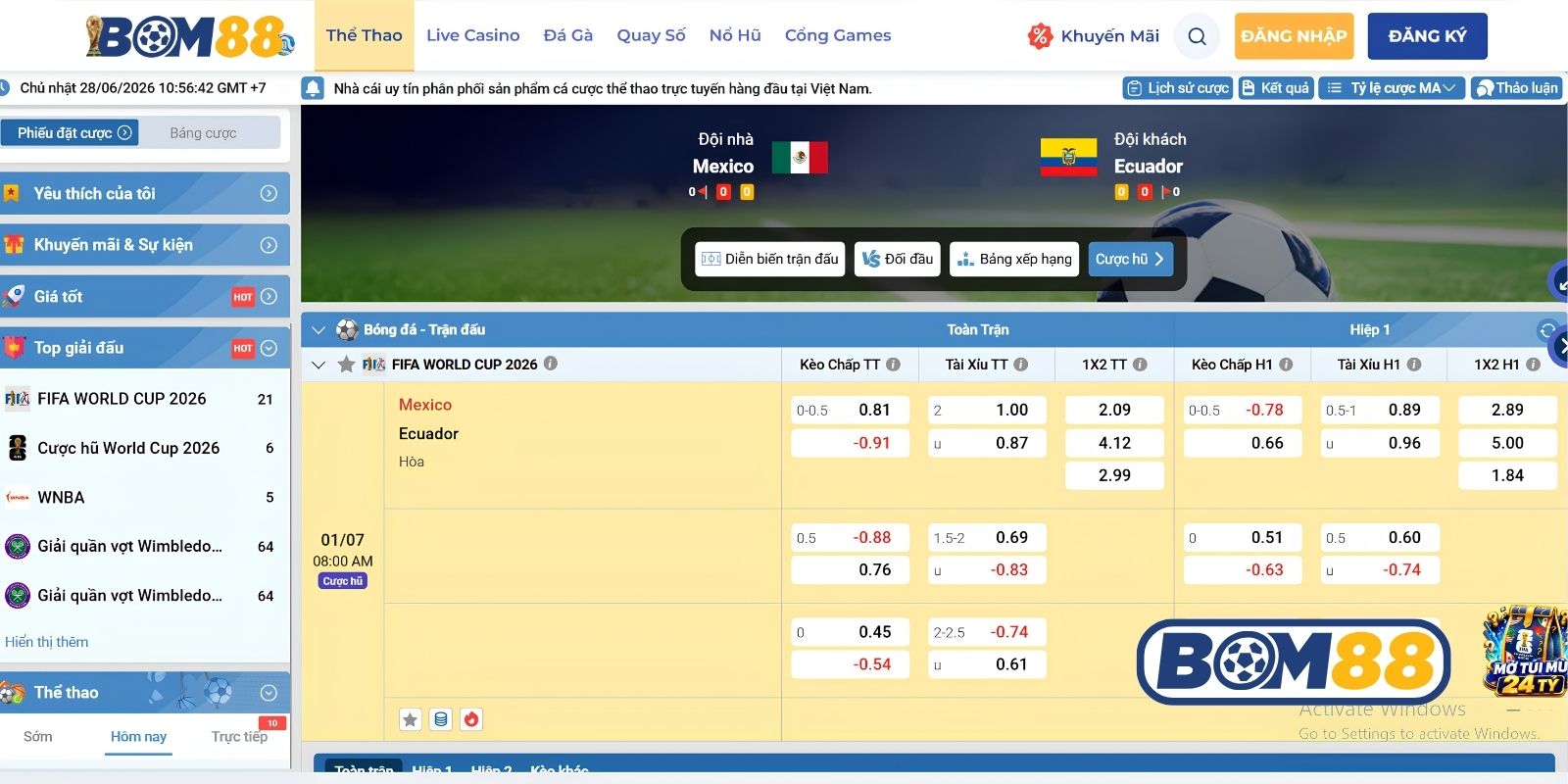Click info icon next to 1X2 TT

click(x=1140, y=365)
